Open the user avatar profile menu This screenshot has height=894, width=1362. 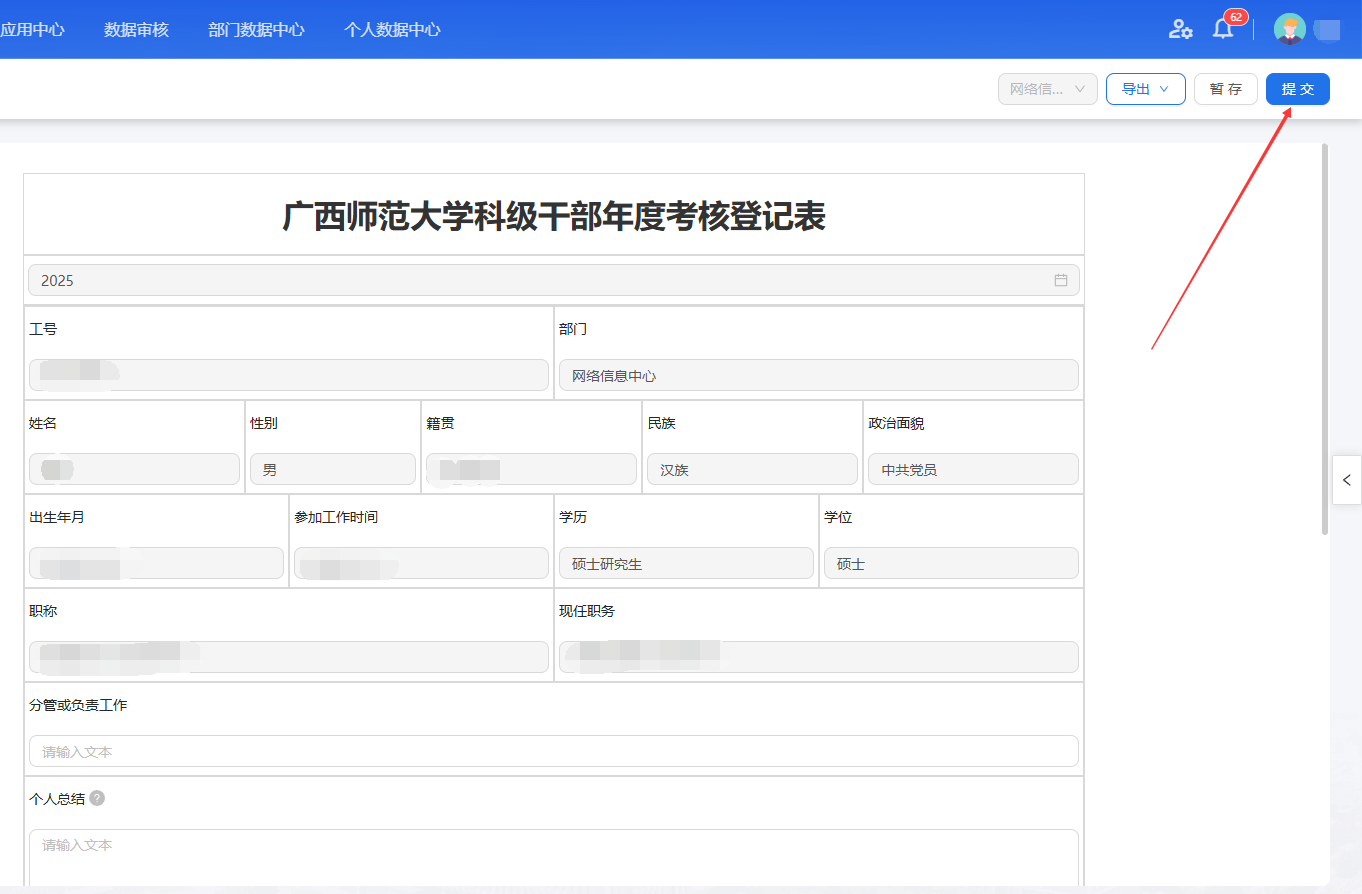click(x=1289, y=29)
